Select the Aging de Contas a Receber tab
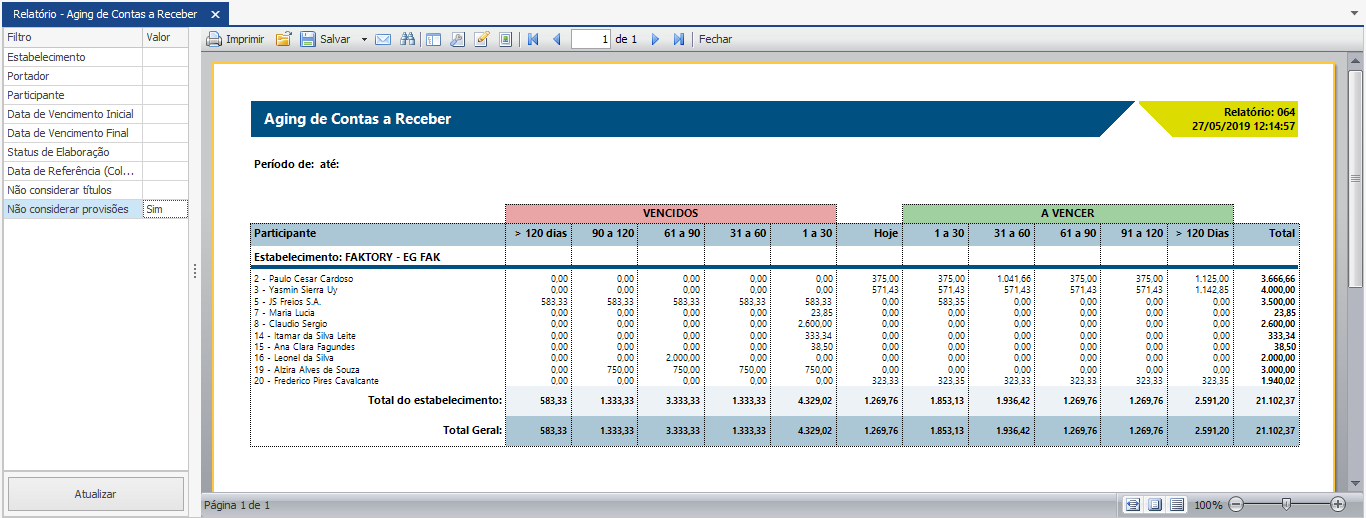This screenshot has height=518, width=1366. click(105, 13)
